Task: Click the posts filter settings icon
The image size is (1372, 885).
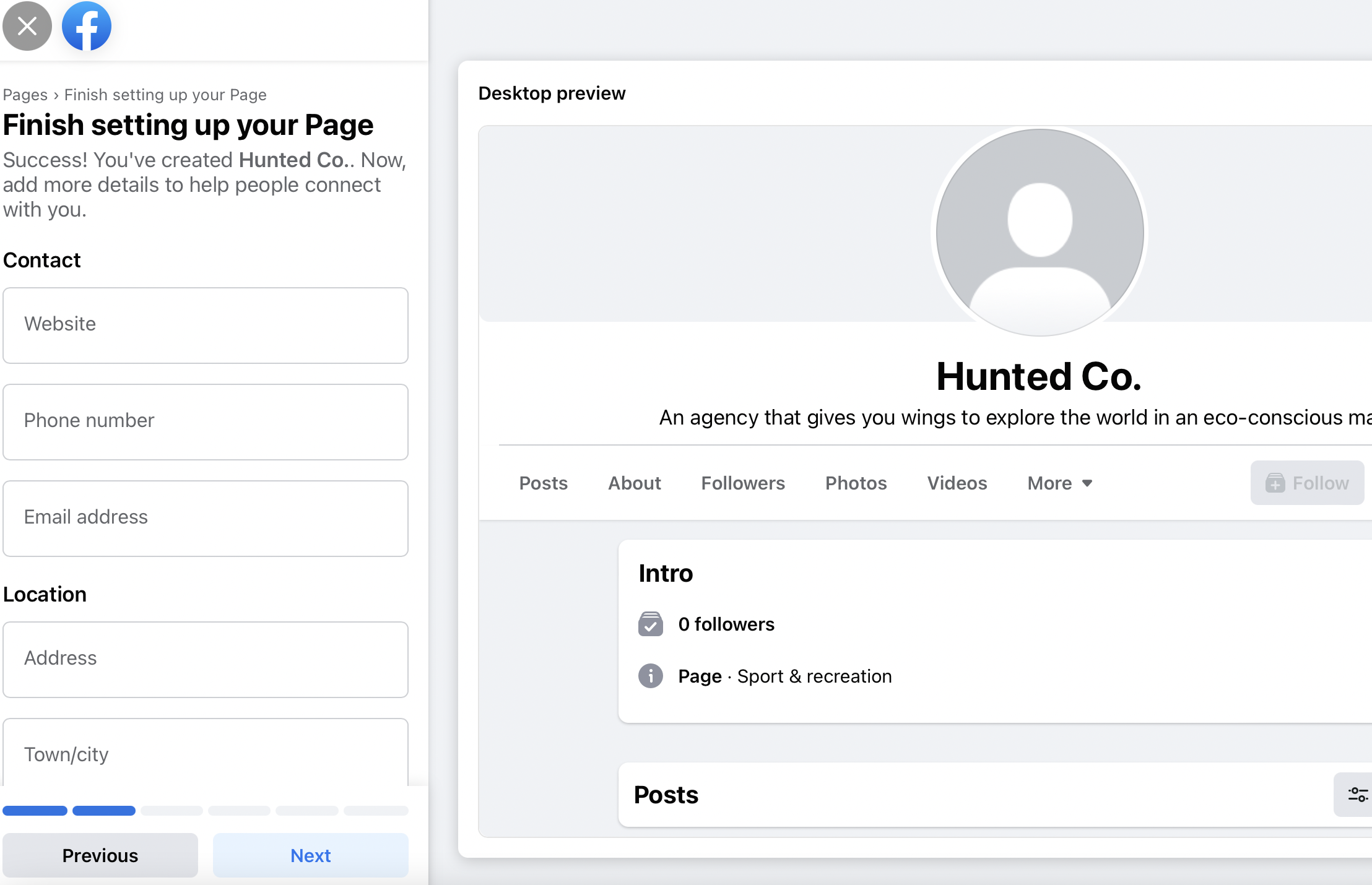Action: tap(1357, 795)
